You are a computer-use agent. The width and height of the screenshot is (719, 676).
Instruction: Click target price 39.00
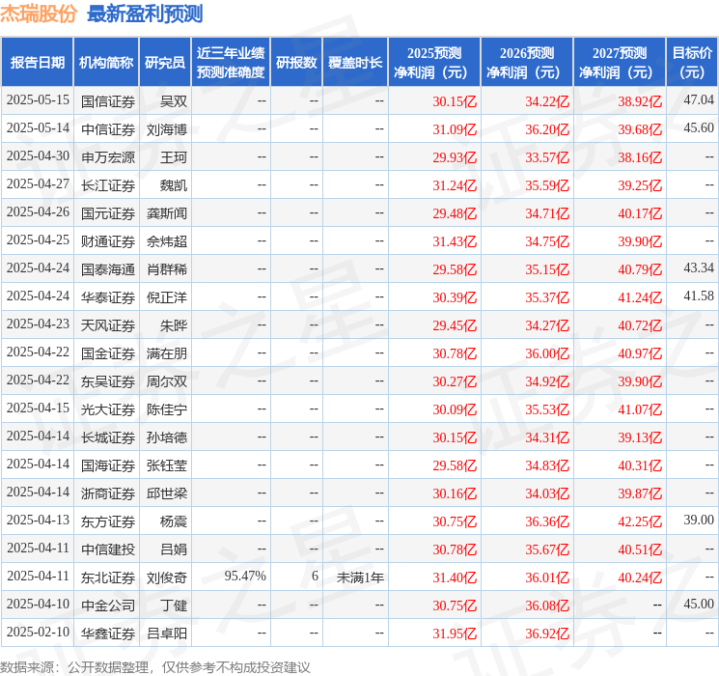point(698,520)
